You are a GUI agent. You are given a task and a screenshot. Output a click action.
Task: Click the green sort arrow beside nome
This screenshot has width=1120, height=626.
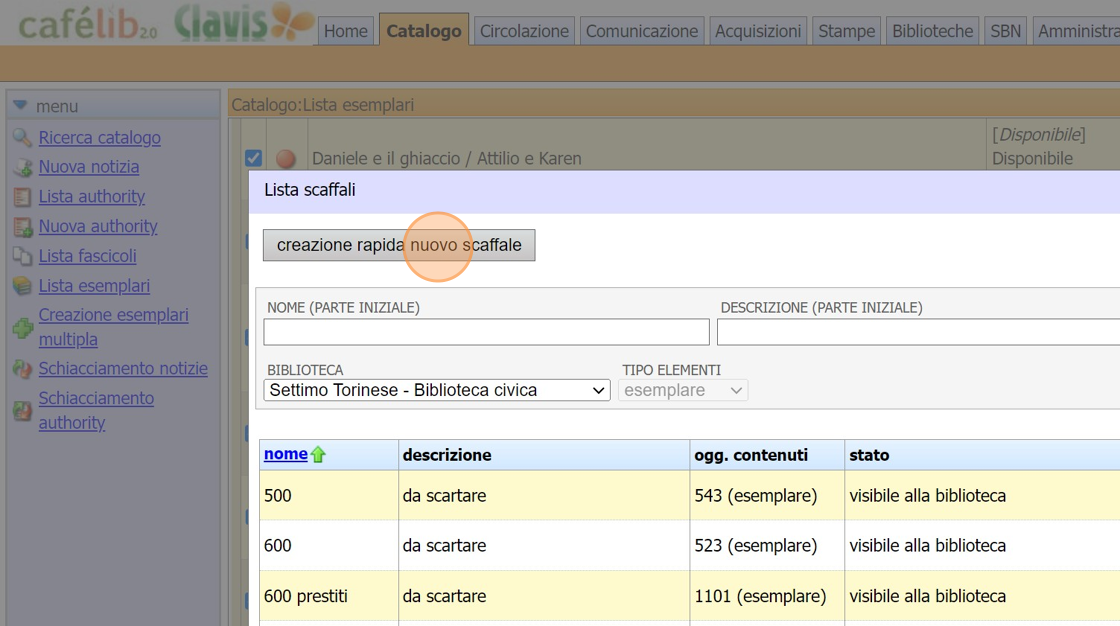[319, 455]
